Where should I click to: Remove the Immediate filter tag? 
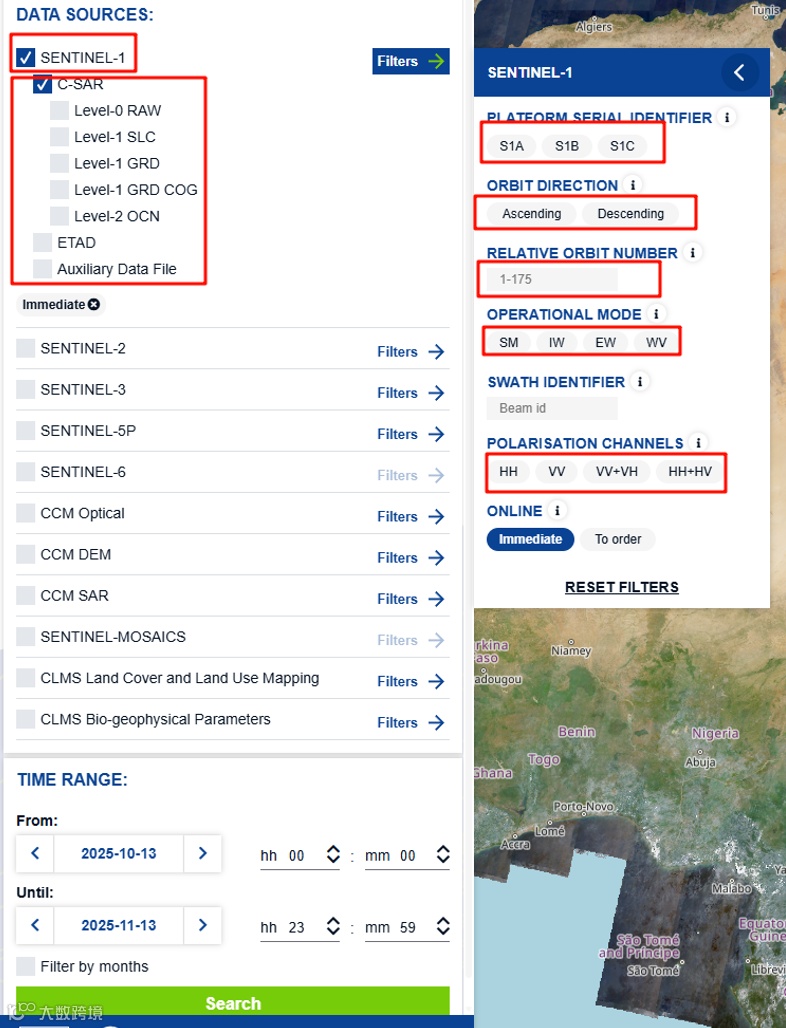(94, 304)
